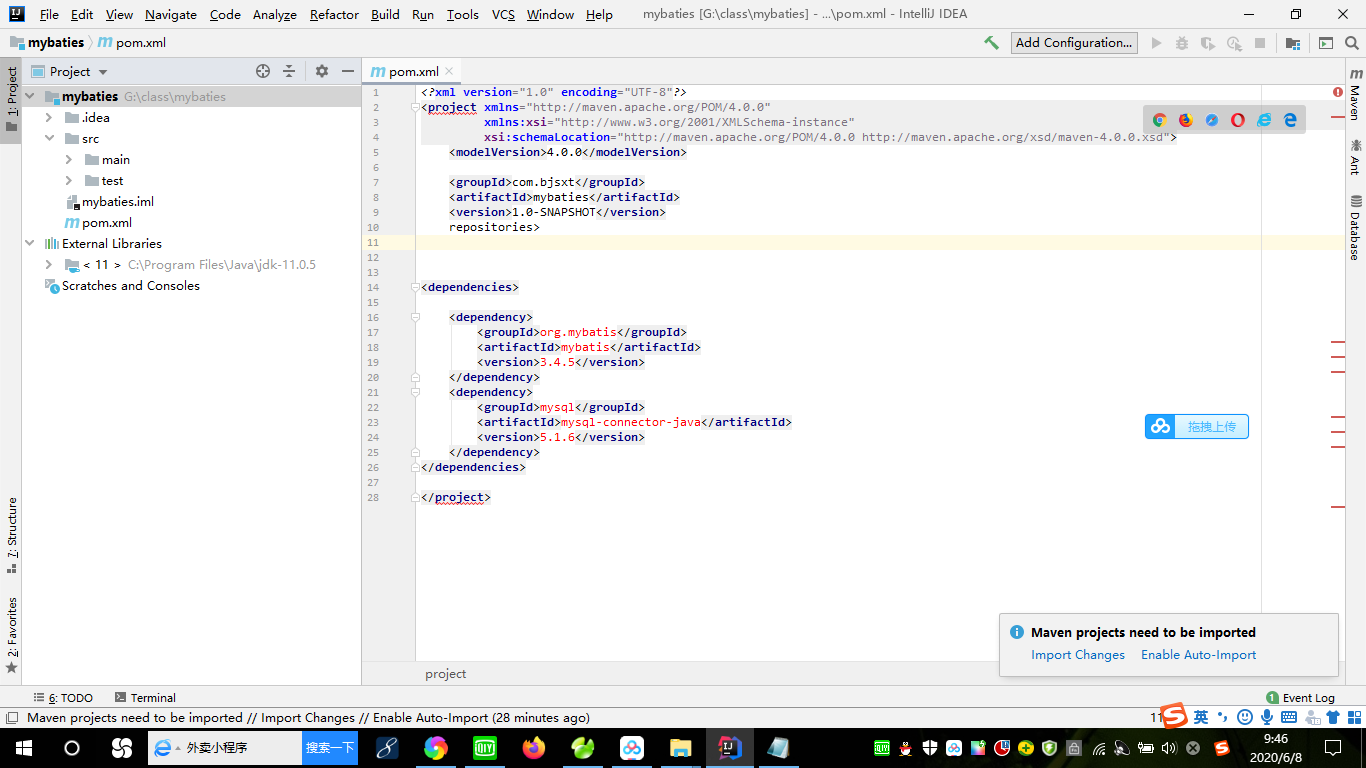Select pom.xml file in the project tree
The height and width of the screenshot is (768, 1366).
[x=98, y=223]
